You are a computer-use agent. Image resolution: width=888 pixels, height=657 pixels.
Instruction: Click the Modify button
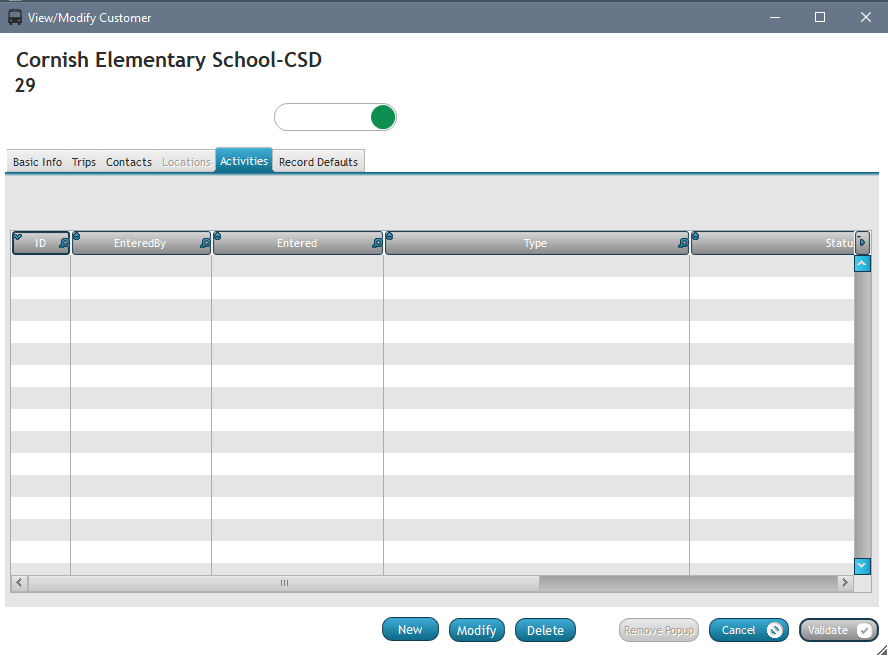476,630
